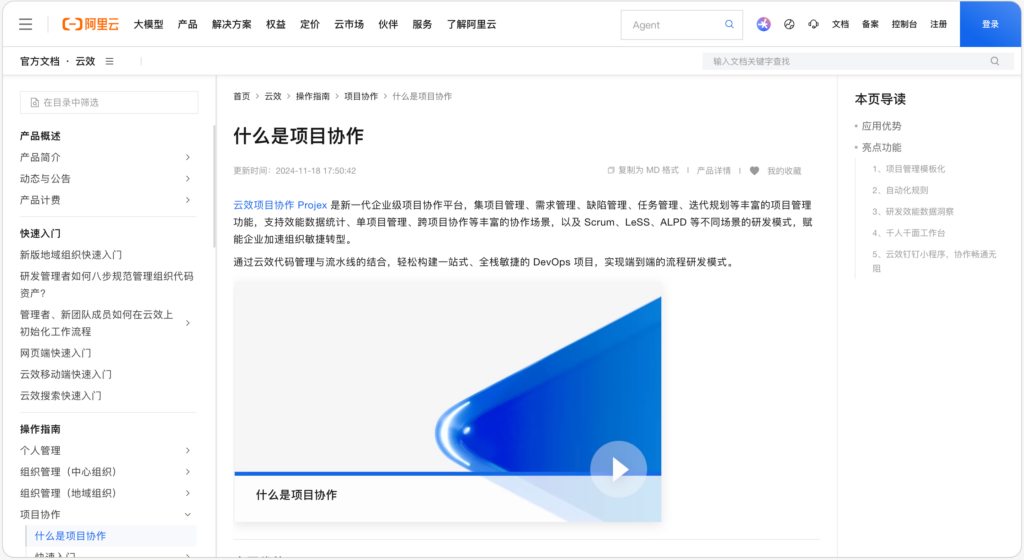Open the 备案 link
This screenshot has height=560, width=1024.
click(870, 24)
